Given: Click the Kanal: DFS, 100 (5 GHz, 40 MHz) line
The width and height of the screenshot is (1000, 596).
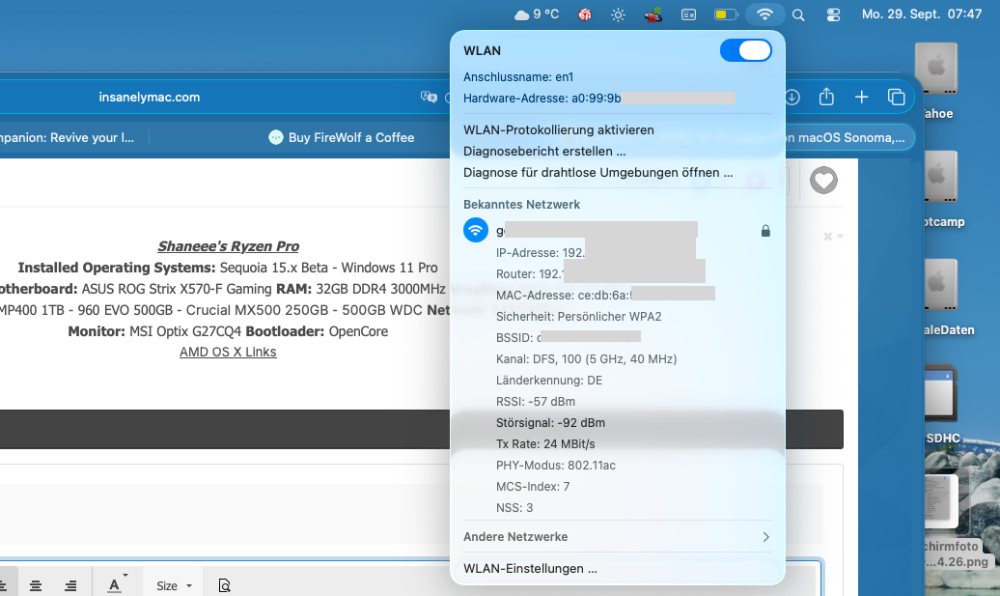Looking at the screenshot, I should click(586, 359).
